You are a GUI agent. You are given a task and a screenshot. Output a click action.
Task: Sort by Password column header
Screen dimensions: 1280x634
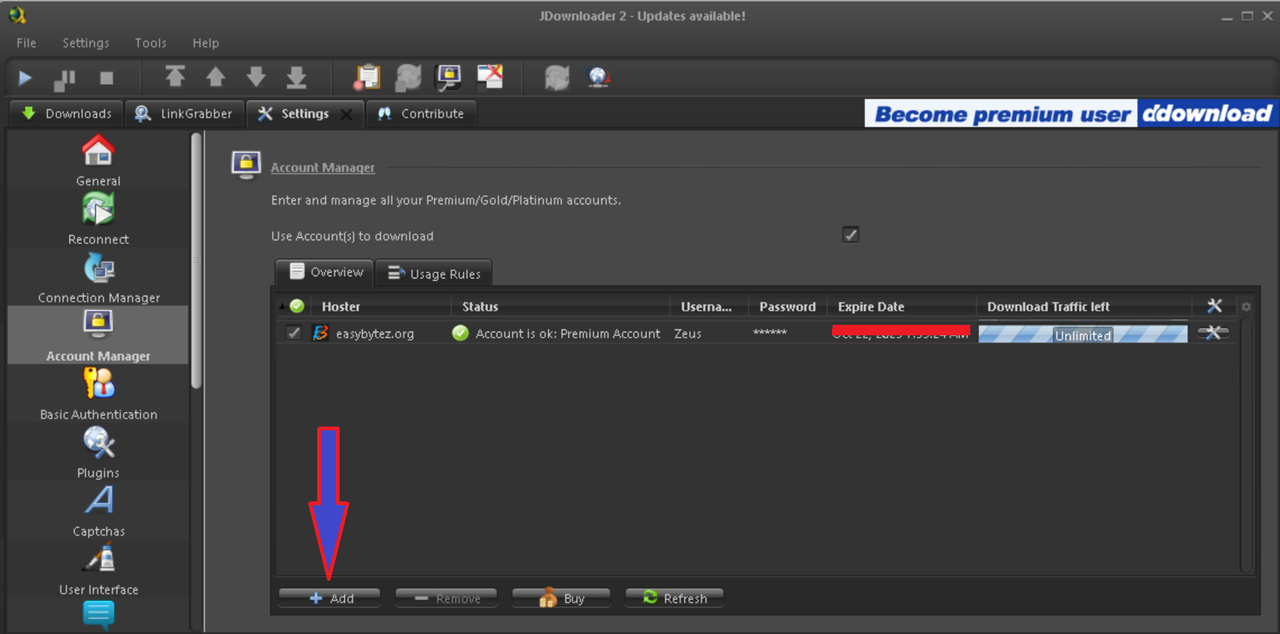point(788,307)
